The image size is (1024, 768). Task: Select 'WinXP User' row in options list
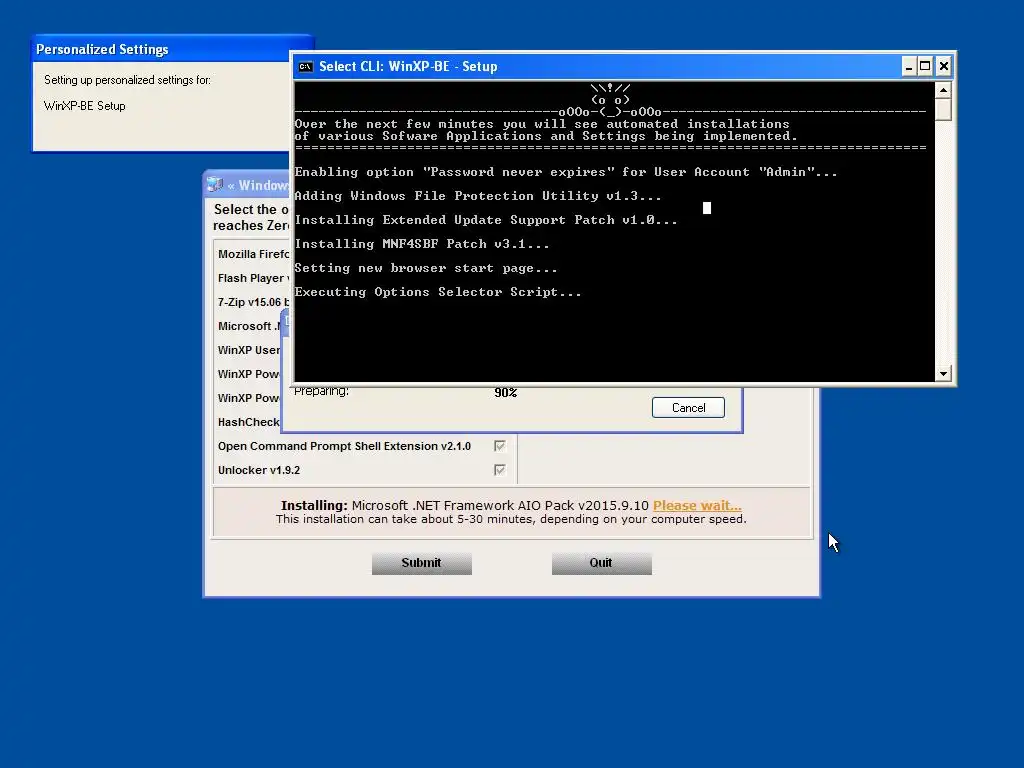pos(248,350)
